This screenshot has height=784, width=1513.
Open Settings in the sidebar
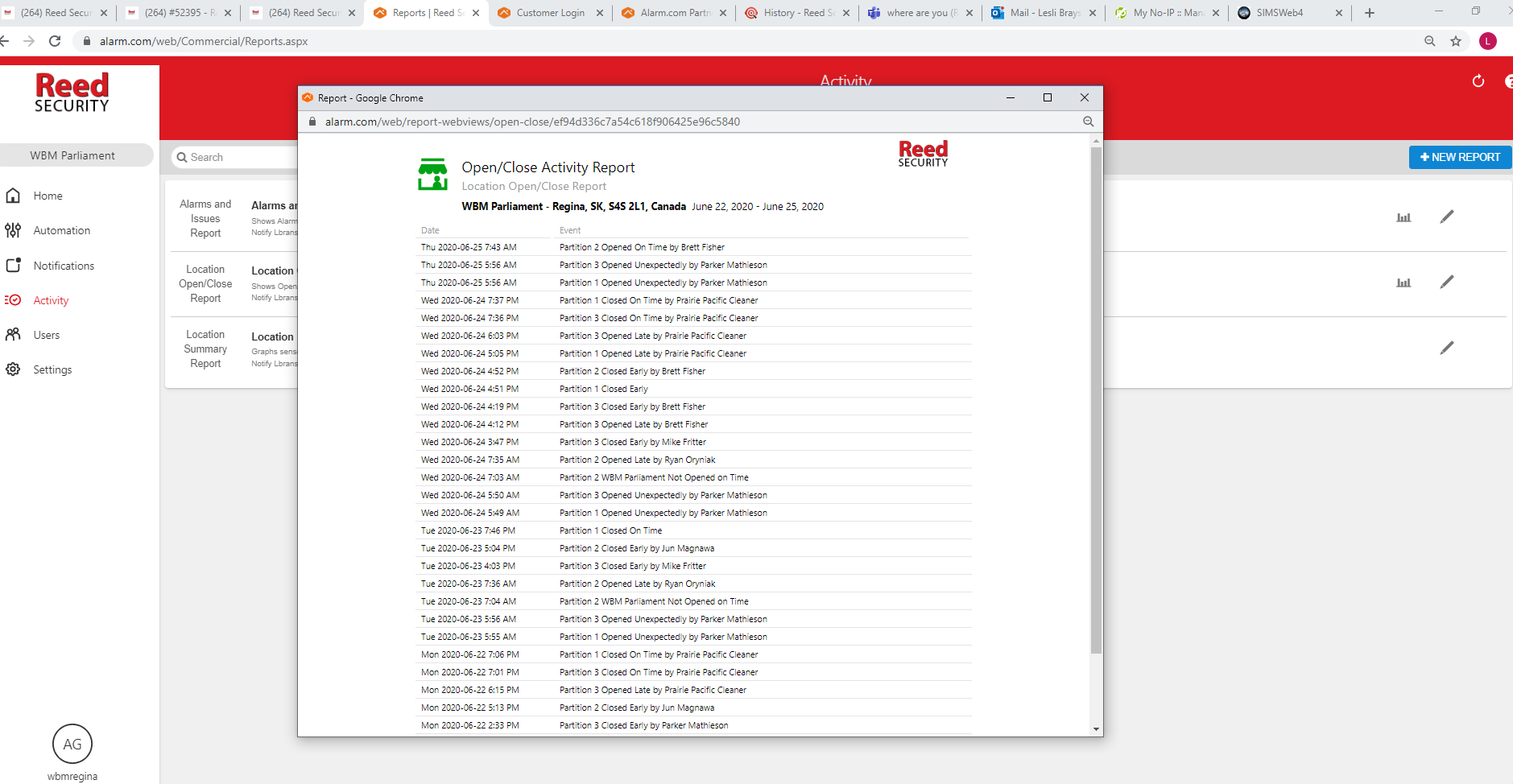tap(52, 369)
